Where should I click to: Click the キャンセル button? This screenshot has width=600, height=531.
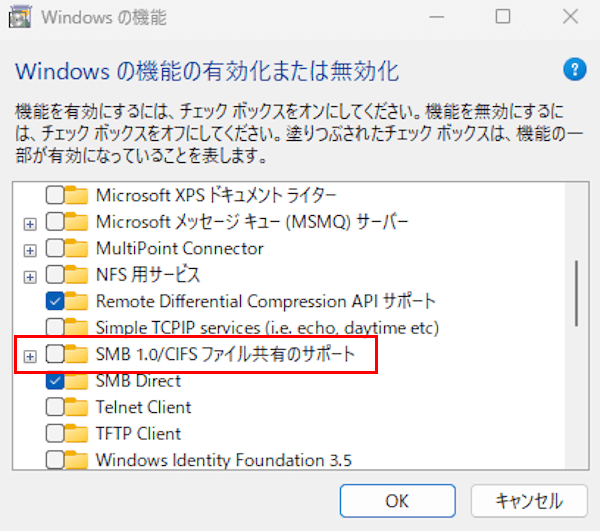tap(529, 501)
